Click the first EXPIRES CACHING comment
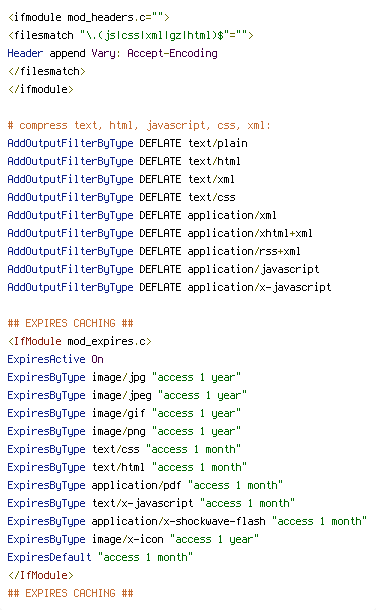The width and height of the screenshot is (376, 610). click(70, 323)
